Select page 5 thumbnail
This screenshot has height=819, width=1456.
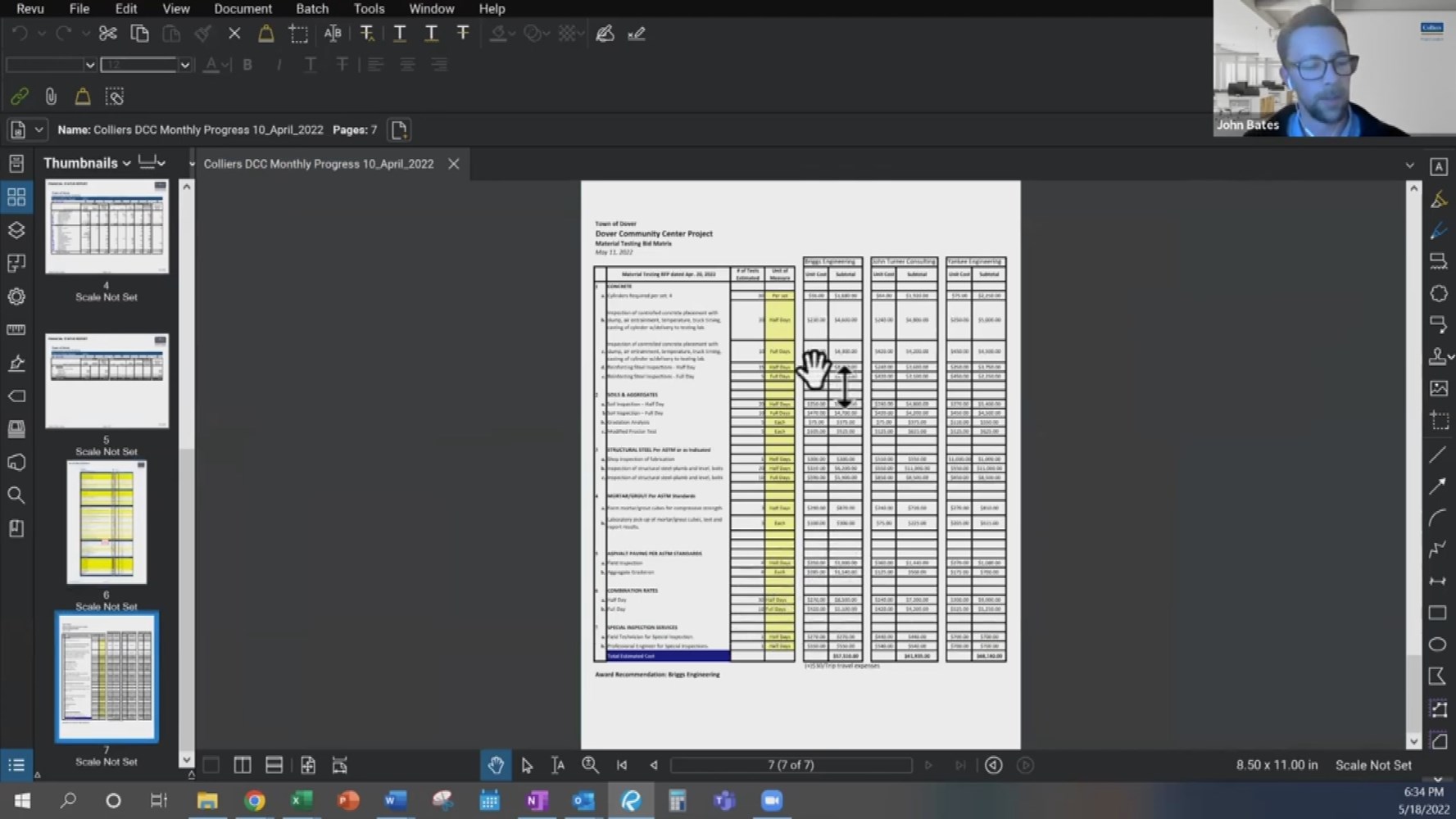pyautogui.click(x=107, y=381)
